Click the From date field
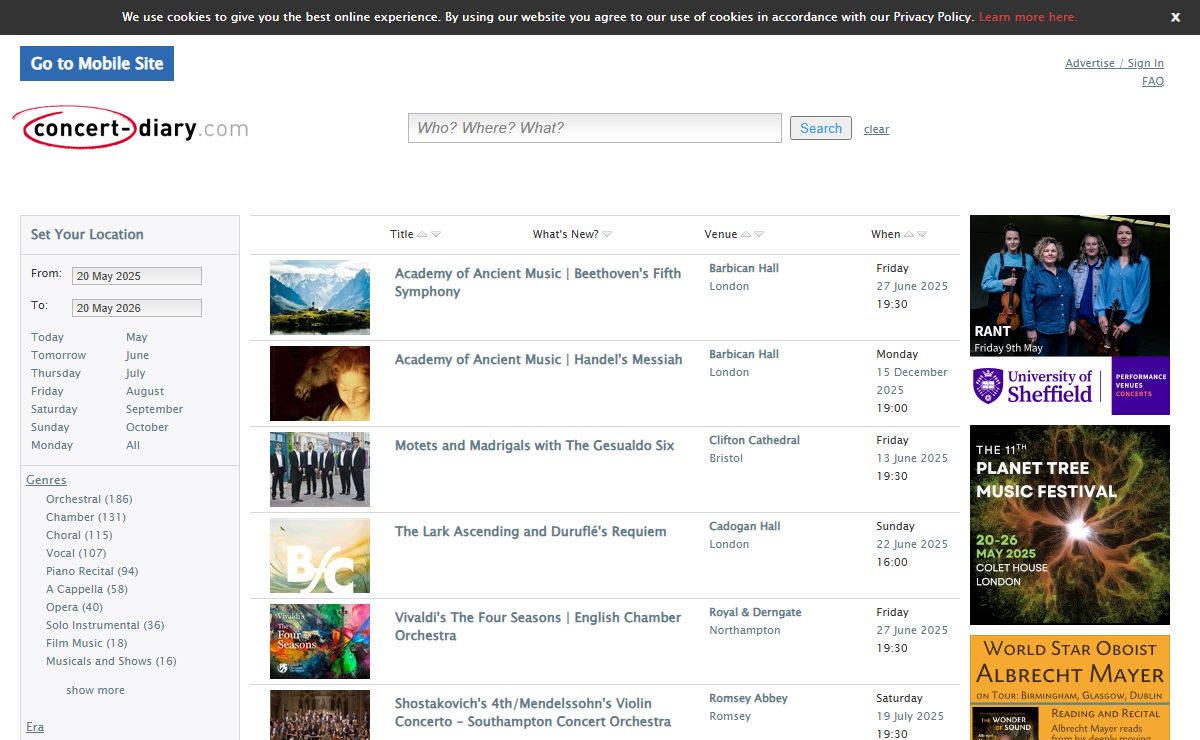Viewport: 1200px width, 740px height. (x=137, y=276)
